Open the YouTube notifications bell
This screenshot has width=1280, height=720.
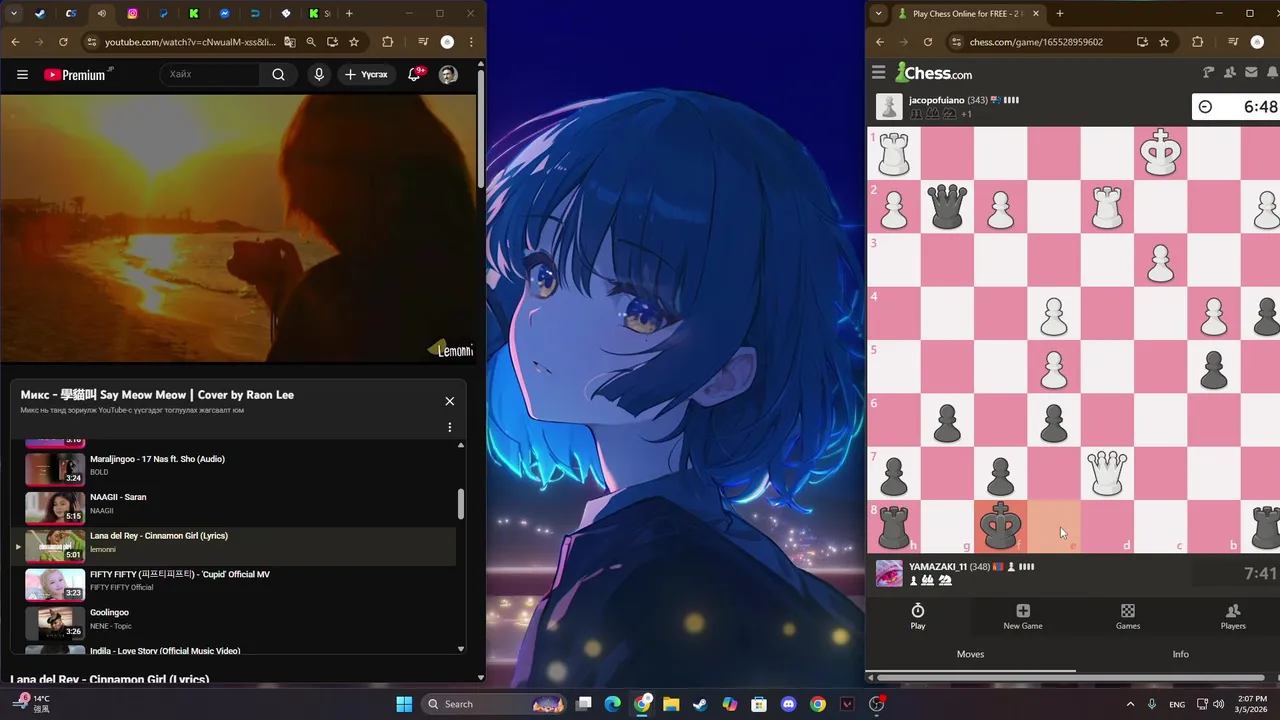(414, 74)
